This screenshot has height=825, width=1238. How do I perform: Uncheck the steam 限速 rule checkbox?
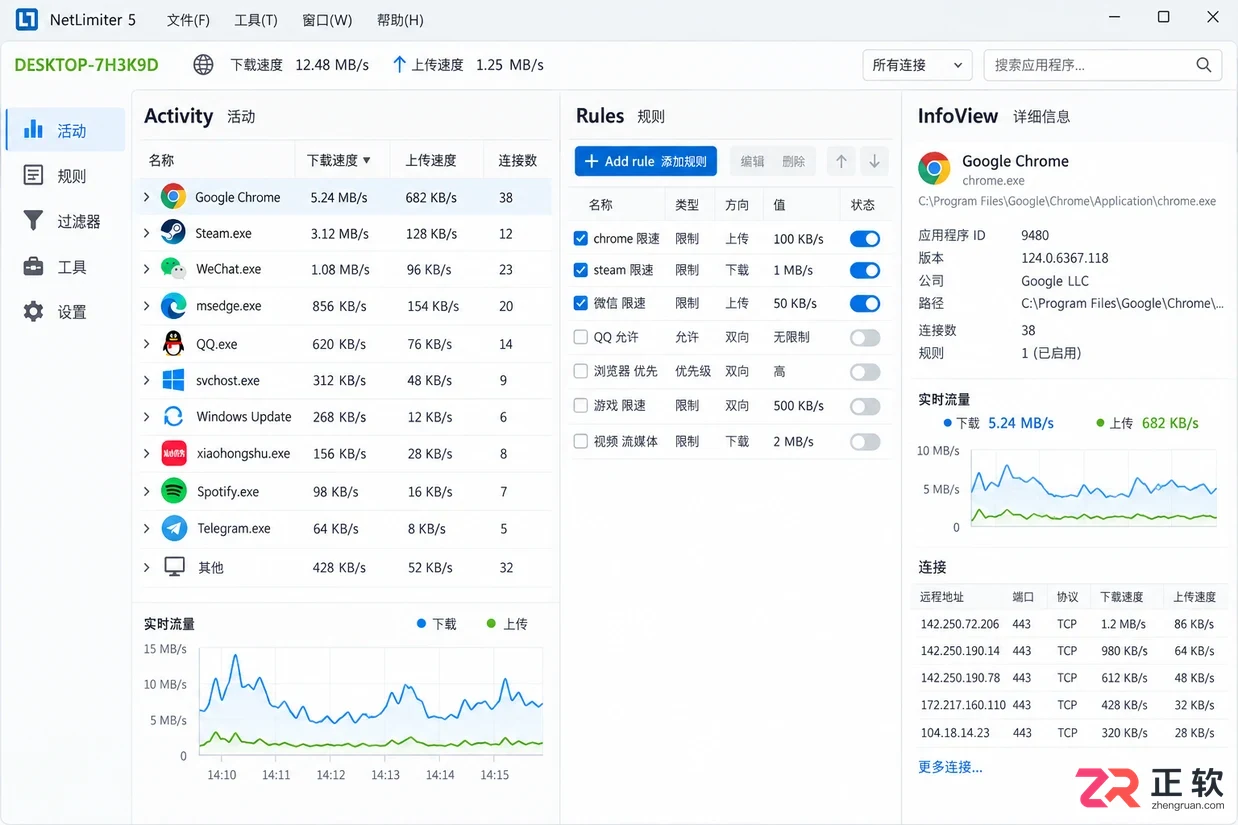coord(580,270)
